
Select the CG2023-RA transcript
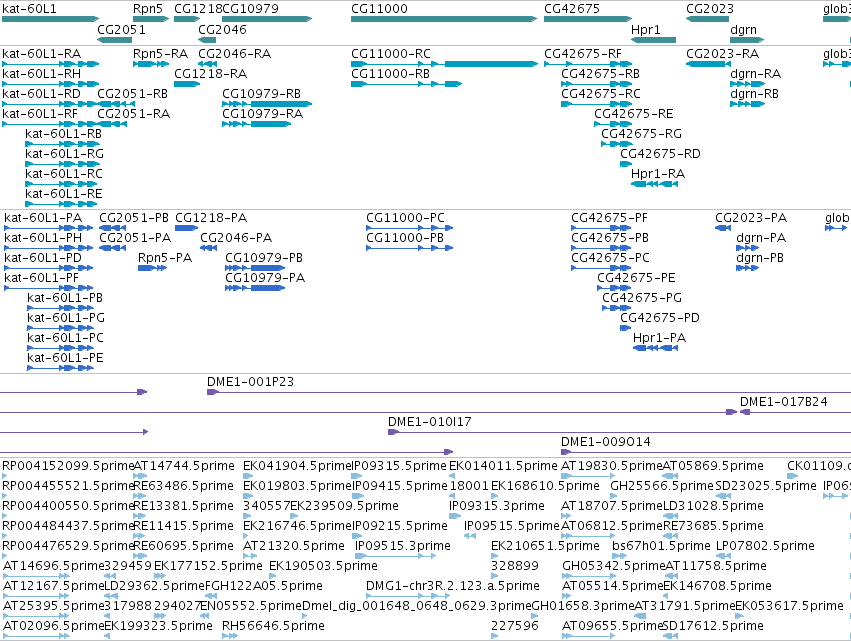point(707,64)
